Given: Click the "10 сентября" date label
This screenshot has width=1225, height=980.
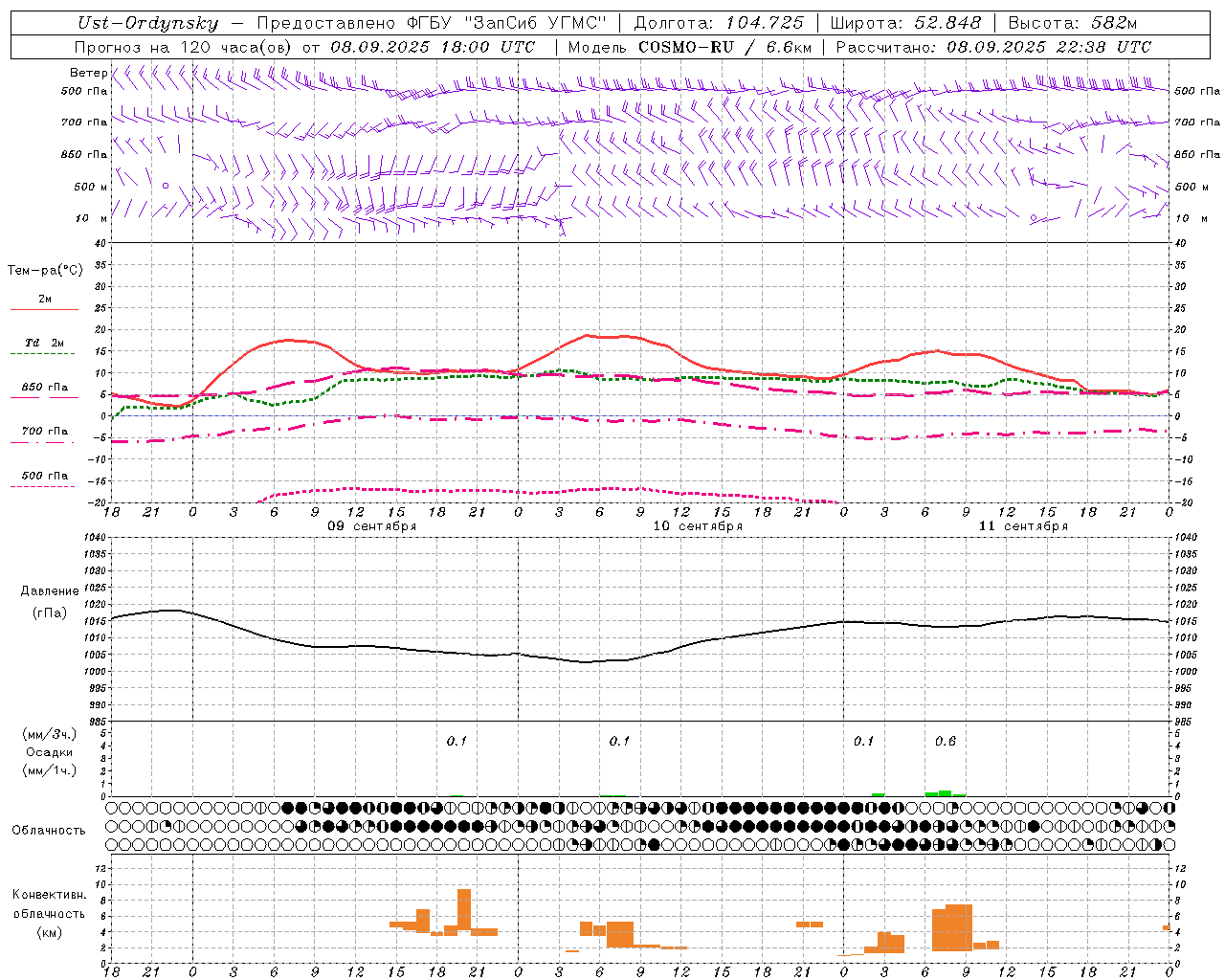Looking at the screenshot, I should tap(698, 526).
